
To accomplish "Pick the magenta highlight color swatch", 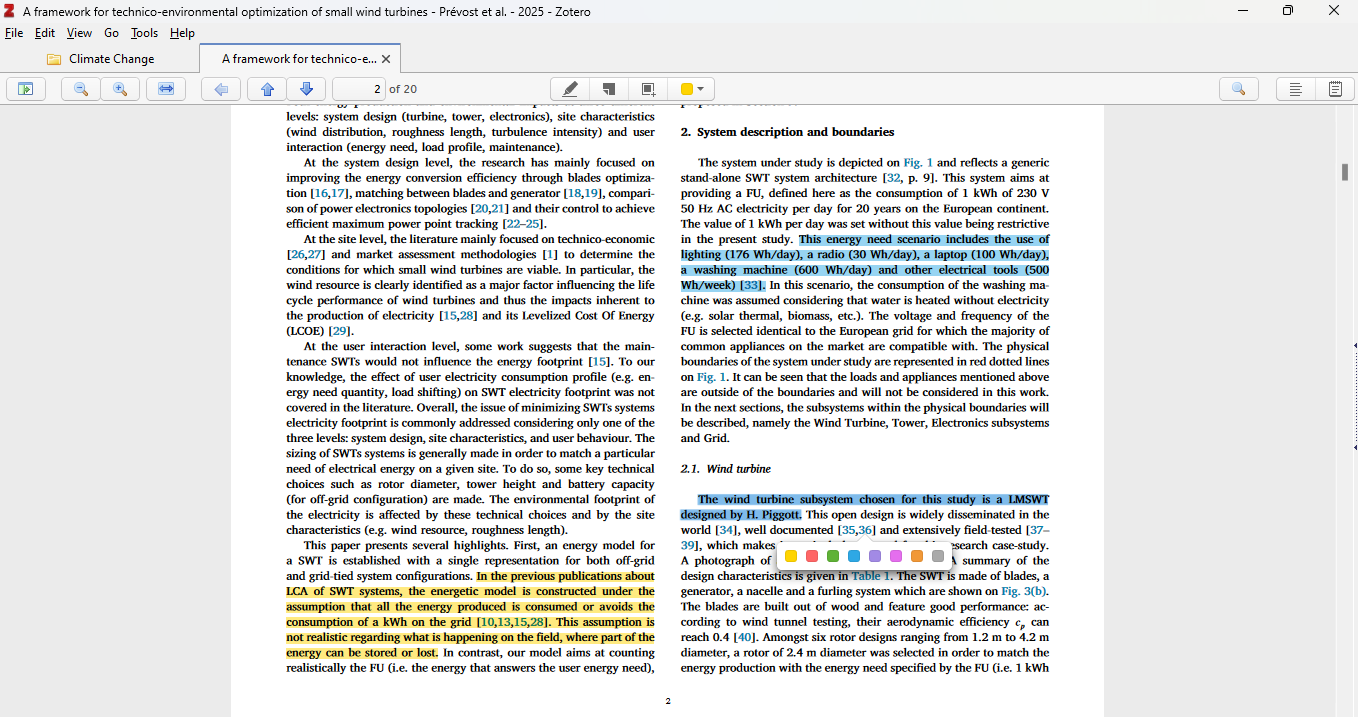I will click(895, 556).
